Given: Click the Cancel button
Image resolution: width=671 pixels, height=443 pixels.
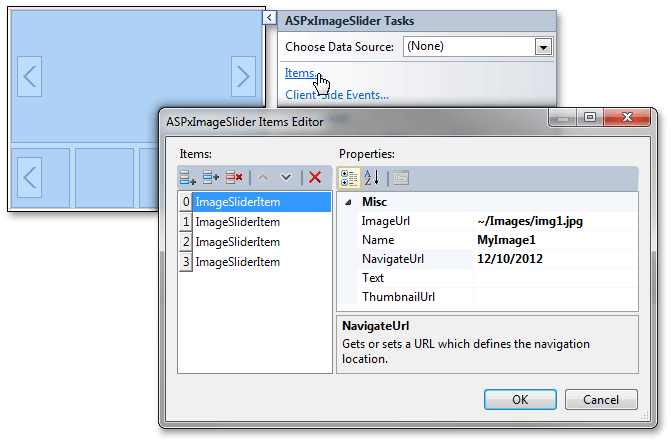Looking at the screenshot, I should click(601, 399).
